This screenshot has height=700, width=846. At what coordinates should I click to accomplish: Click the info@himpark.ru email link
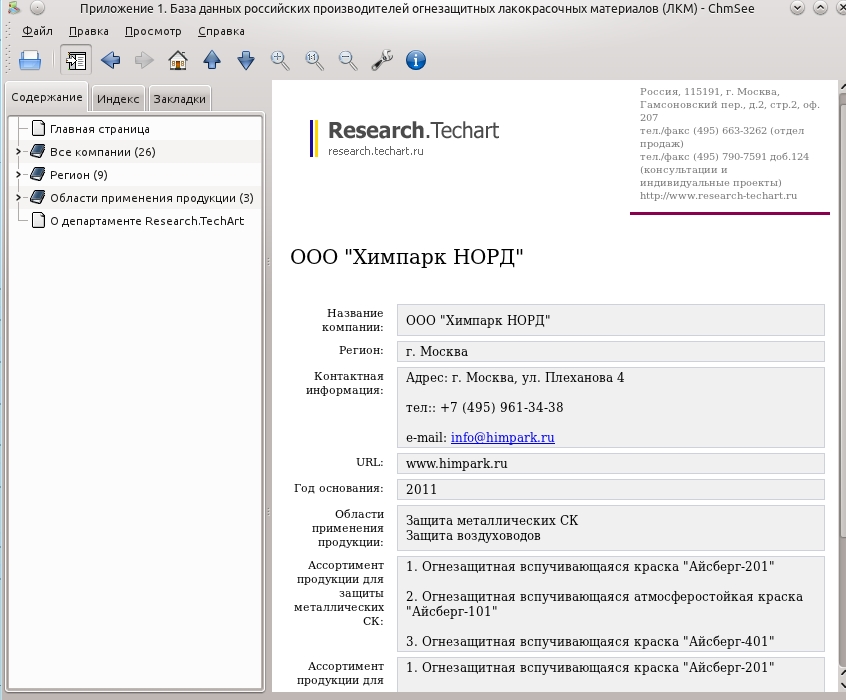[502, 437]
